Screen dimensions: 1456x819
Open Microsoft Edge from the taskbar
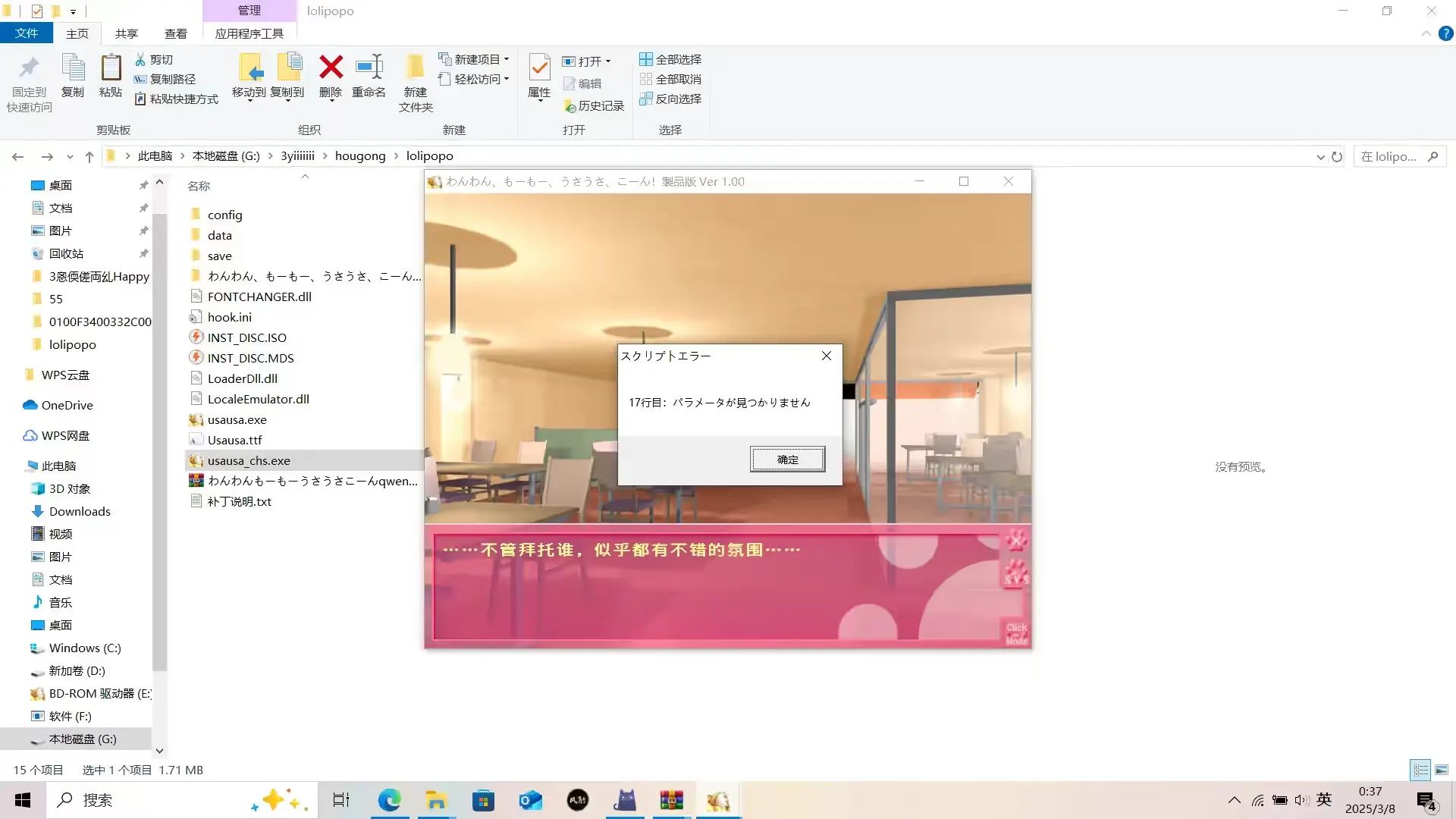point(389,800)
